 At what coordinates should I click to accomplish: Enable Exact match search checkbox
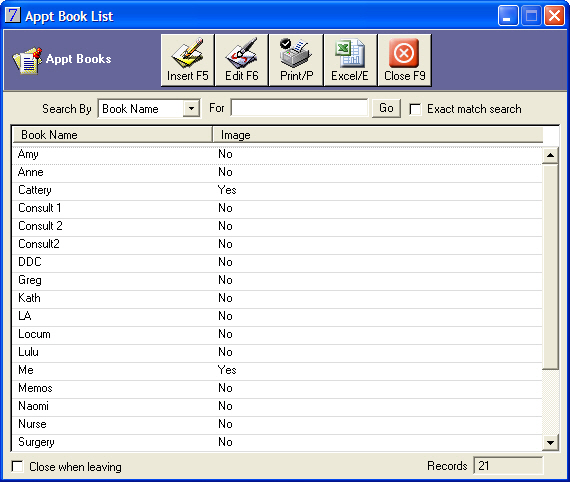[415, 109]
